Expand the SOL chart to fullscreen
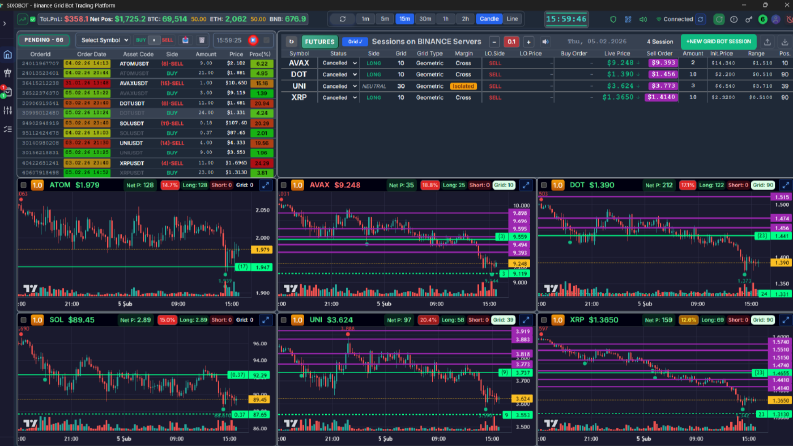793x446 pixels. click(x=266, y=320)
